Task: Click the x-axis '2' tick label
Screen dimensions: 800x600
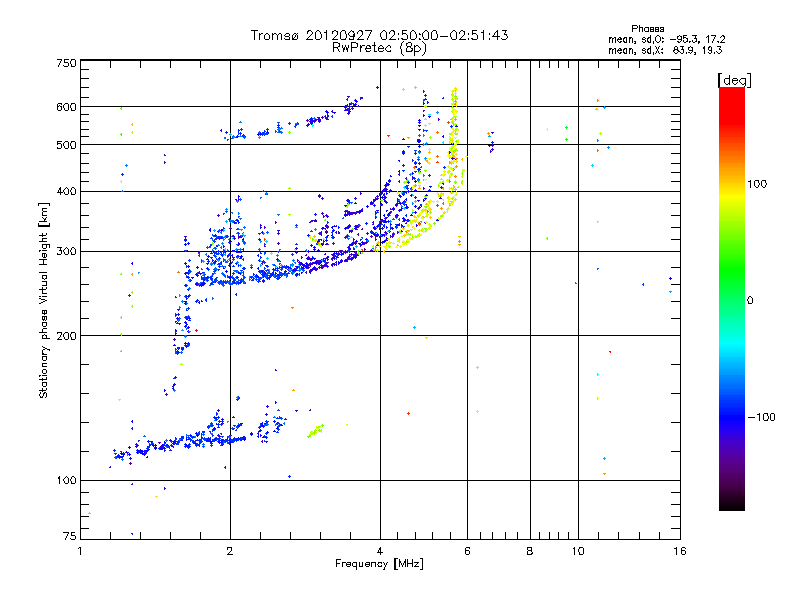Action: click(230, 551)
